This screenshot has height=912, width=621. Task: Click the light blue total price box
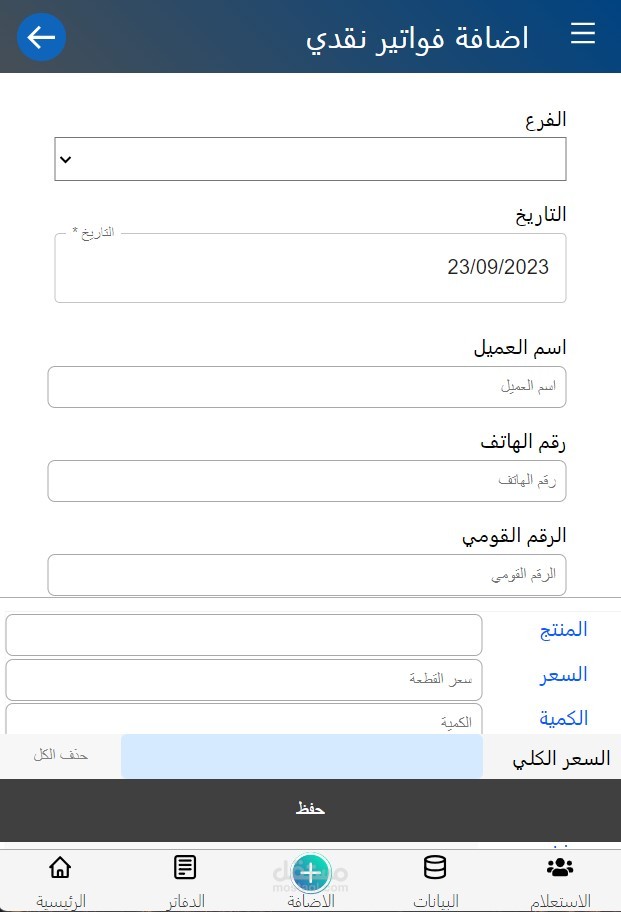click(x=302, y=756)
